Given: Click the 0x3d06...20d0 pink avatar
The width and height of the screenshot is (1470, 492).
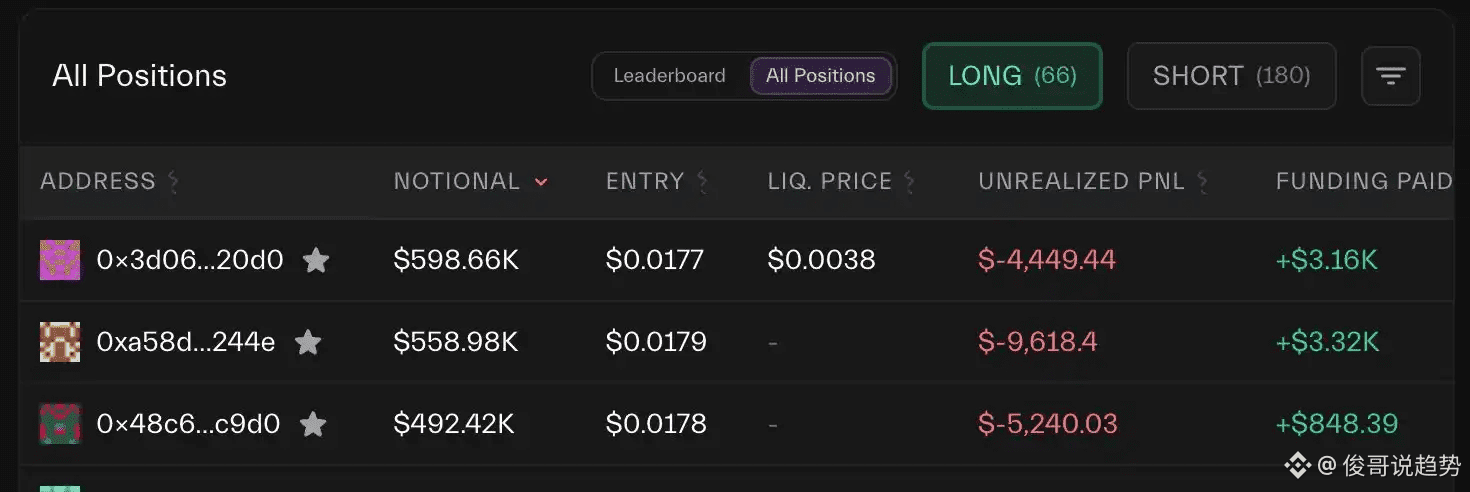Looking at the screenshot, I should [59, 260].
